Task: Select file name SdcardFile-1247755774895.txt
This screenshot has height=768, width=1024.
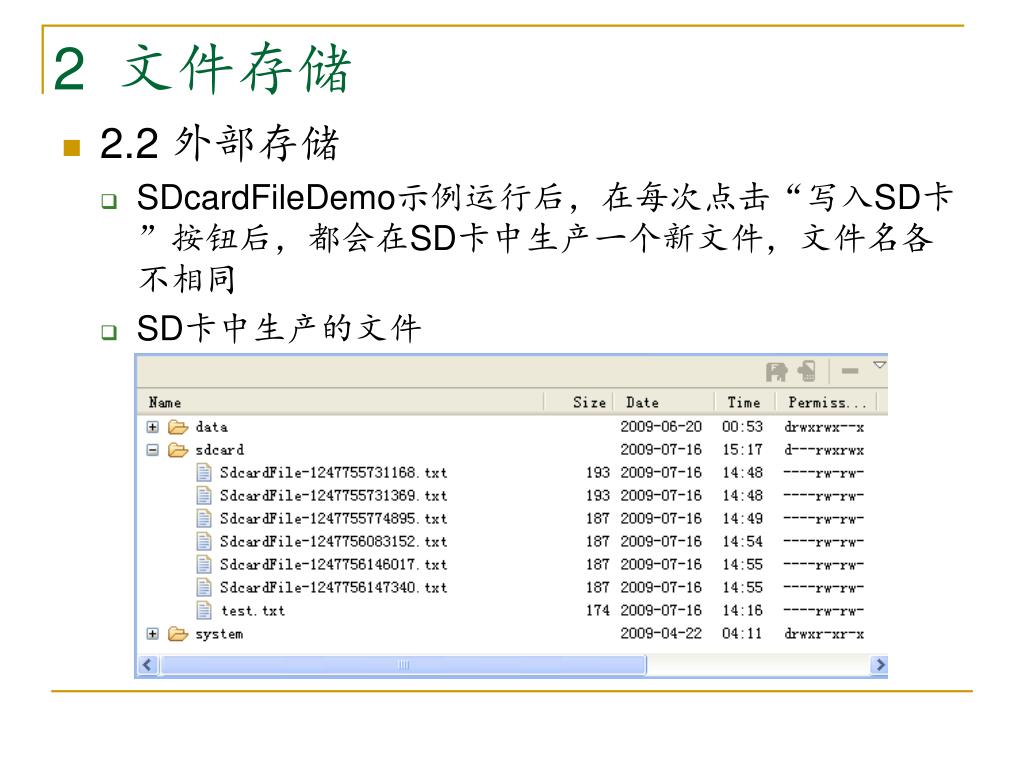Action: coord(333,519)
